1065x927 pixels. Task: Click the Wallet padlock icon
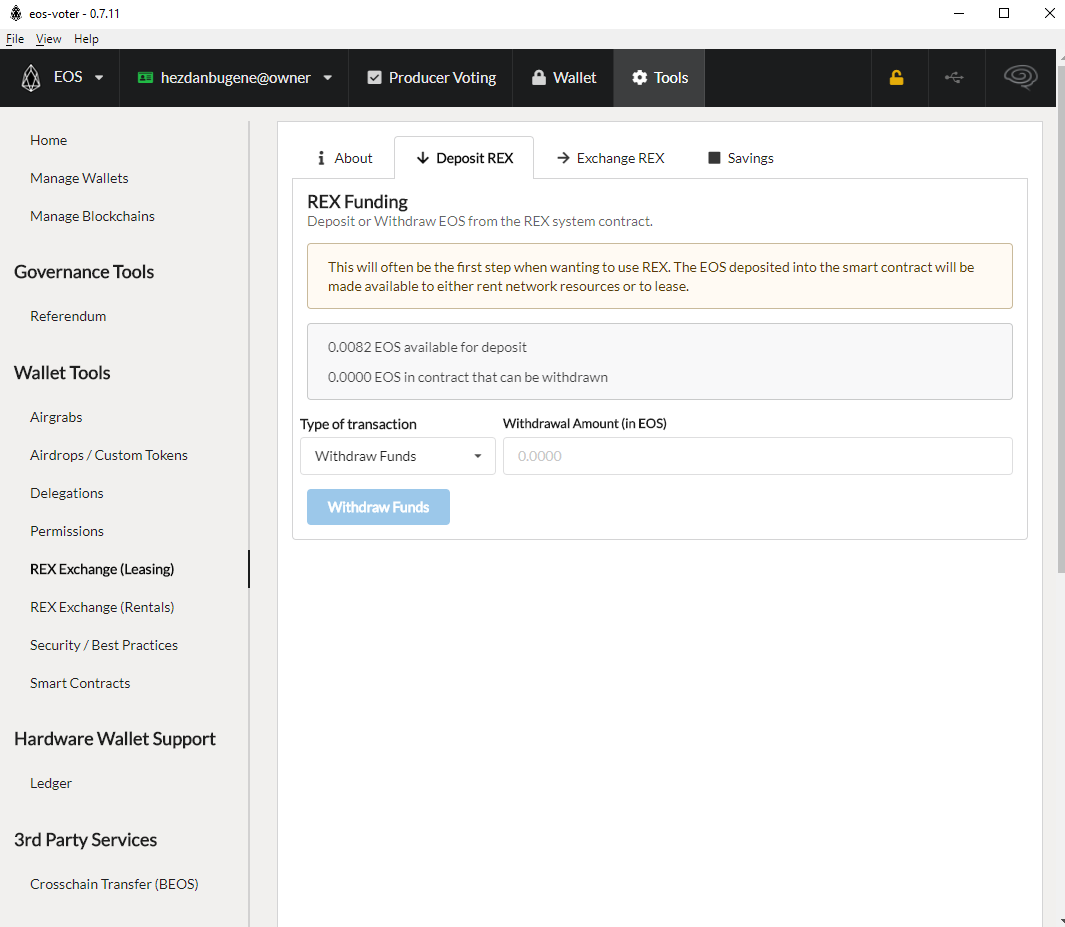tap(539, 77)
